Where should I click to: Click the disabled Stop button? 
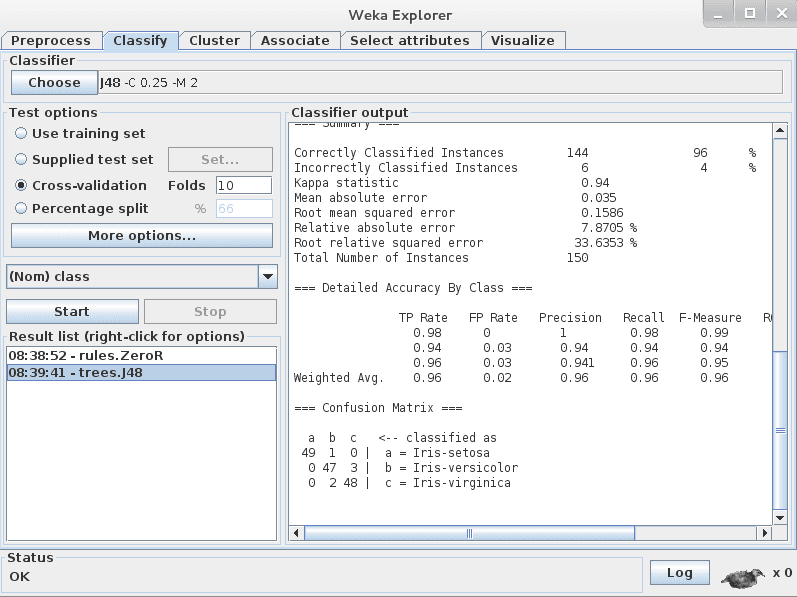click(210, 311)
